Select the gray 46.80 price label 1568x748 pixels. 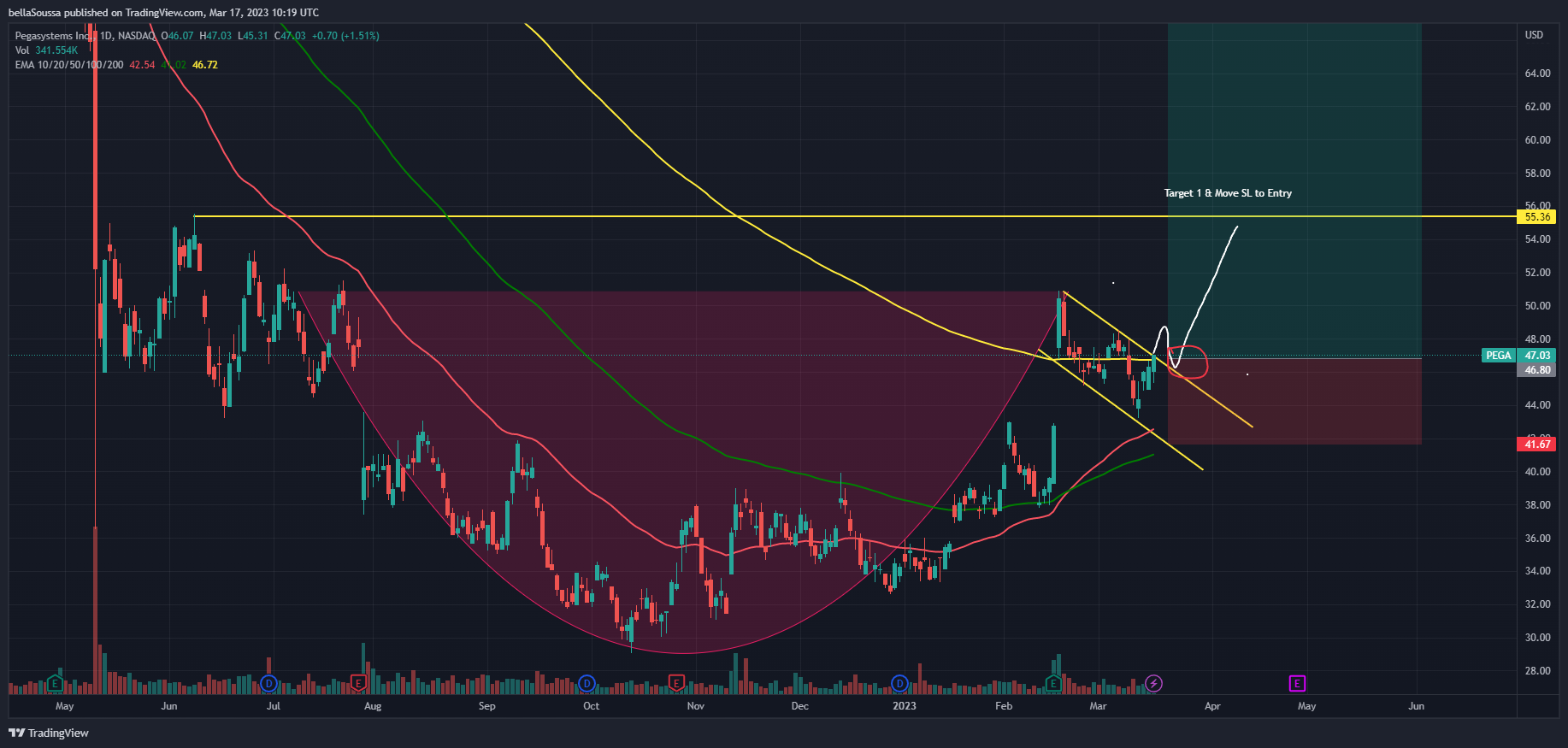(1537, 370)
